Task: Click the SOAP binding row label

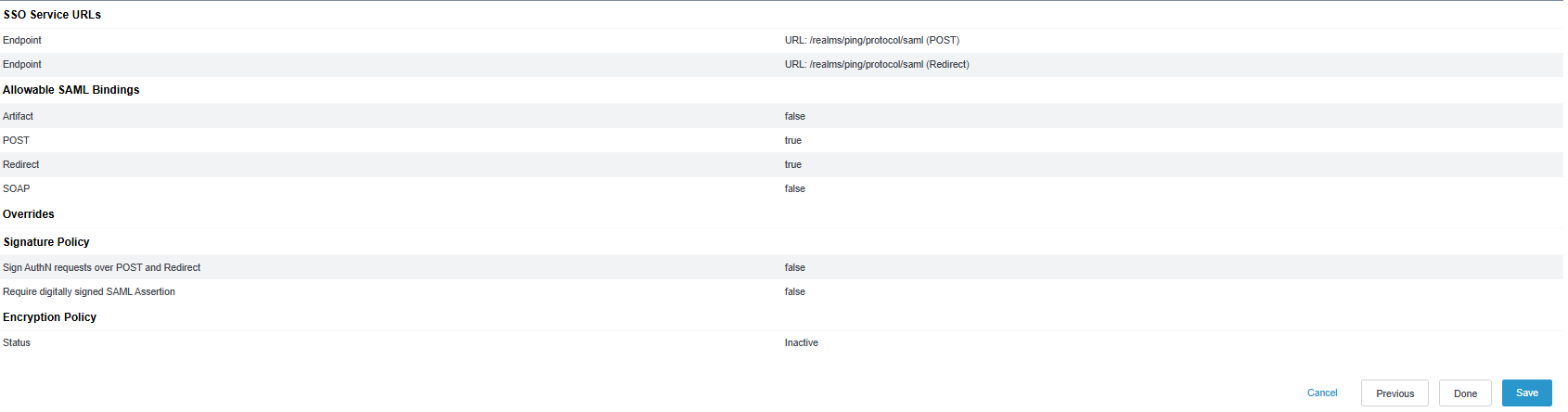Action: click(x=16, y=188)
